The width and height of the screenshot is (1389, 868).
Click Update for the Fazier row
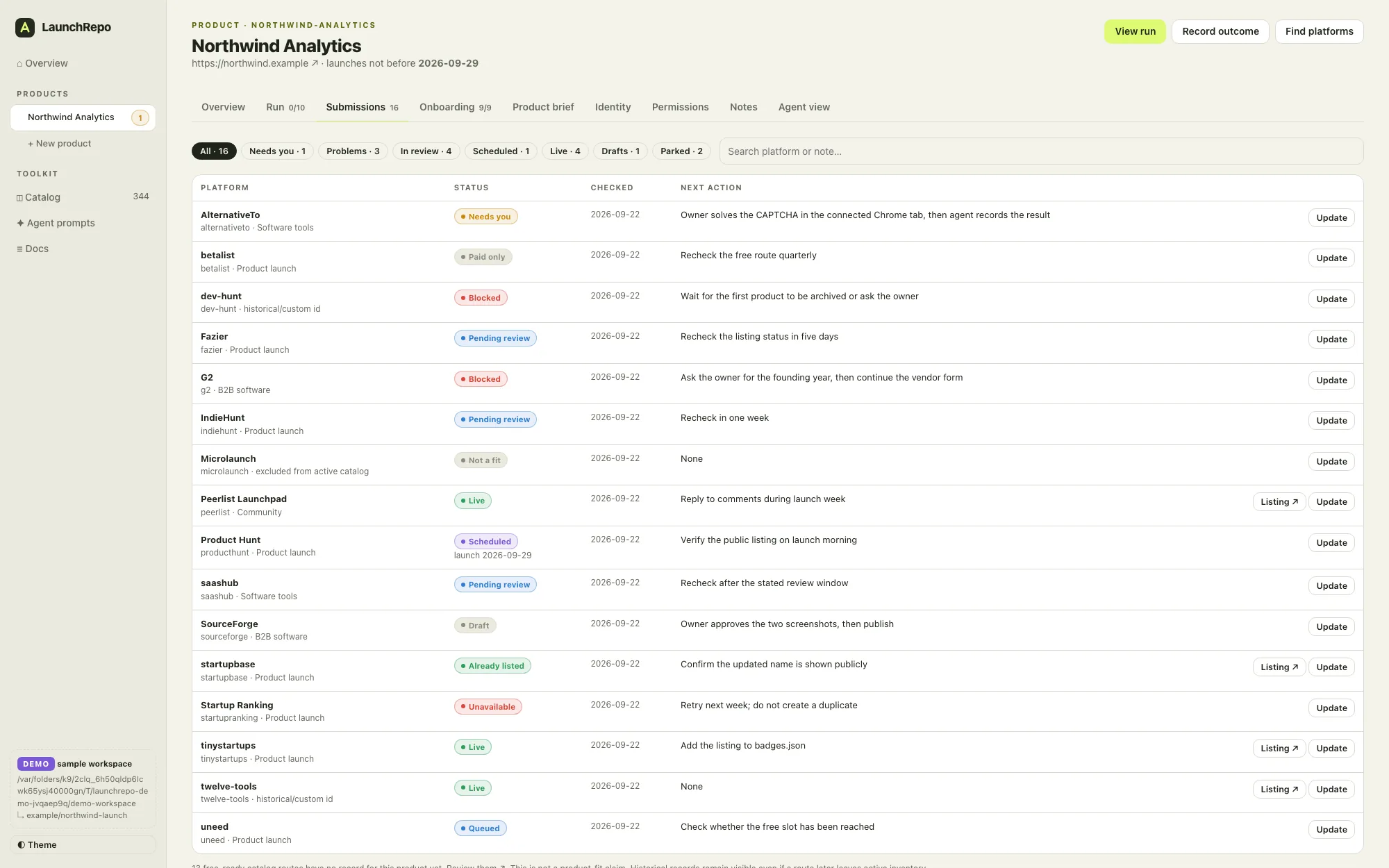1331,340
